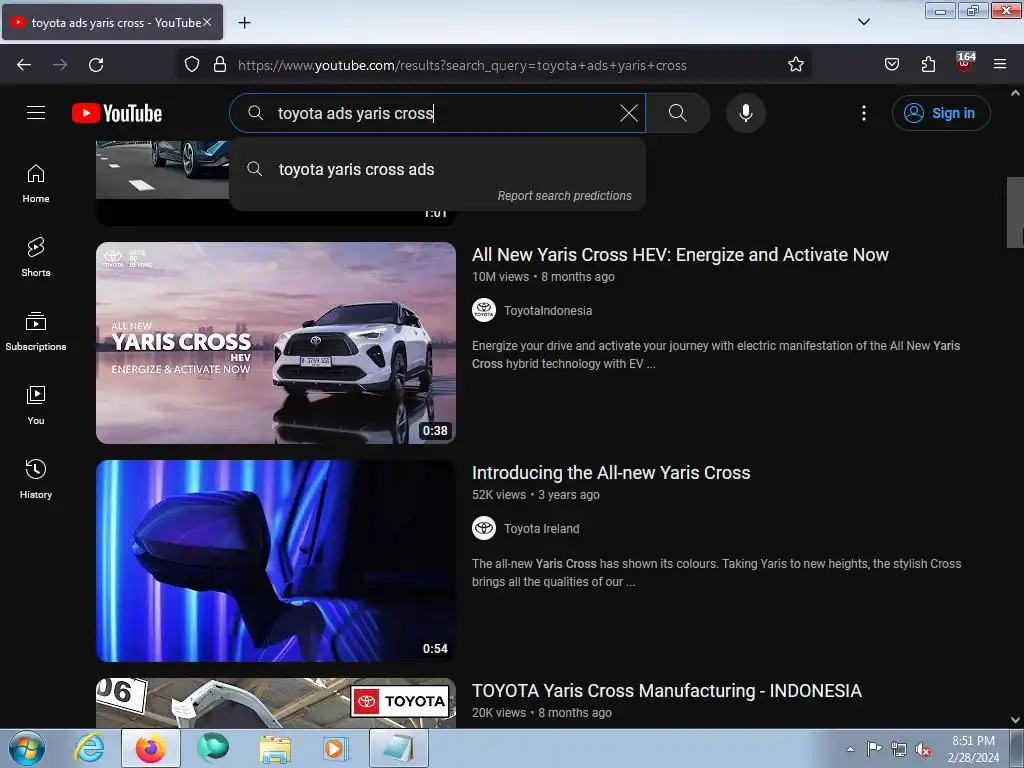
Task: Open All New Yaris Cross HEV thumbnail
Action: 276,343
